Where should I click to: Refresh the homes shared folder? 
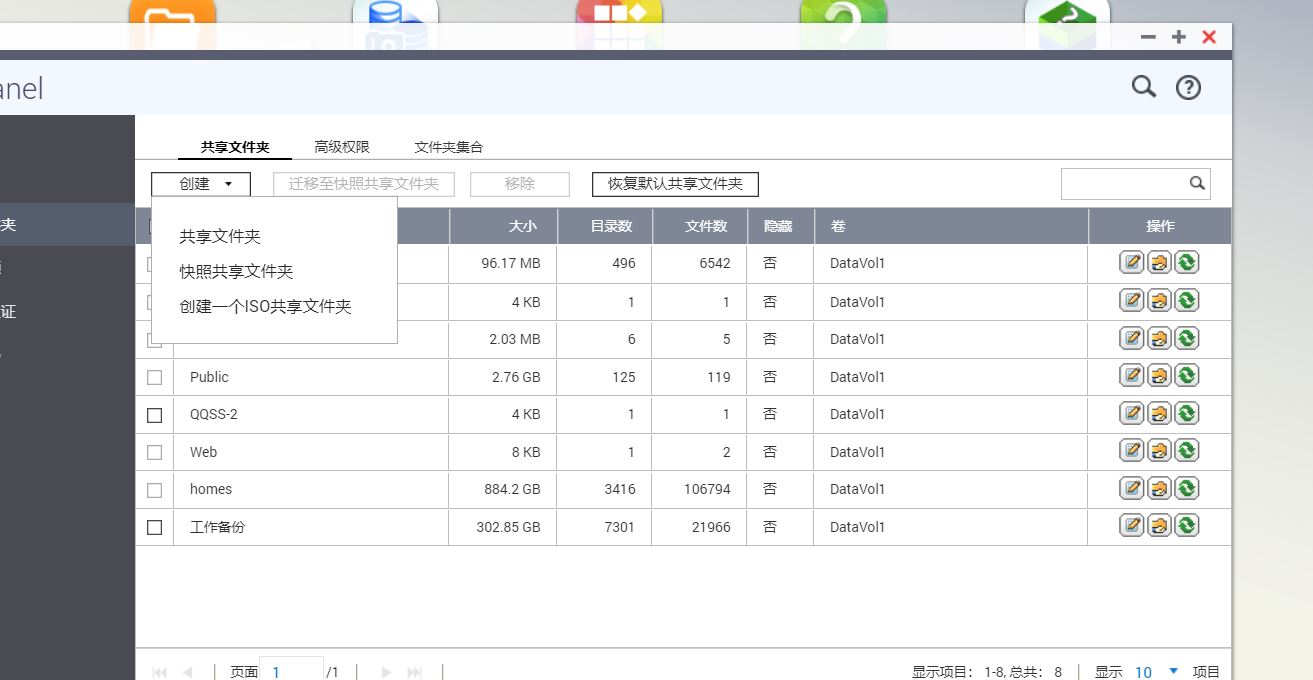[1186, 487]
